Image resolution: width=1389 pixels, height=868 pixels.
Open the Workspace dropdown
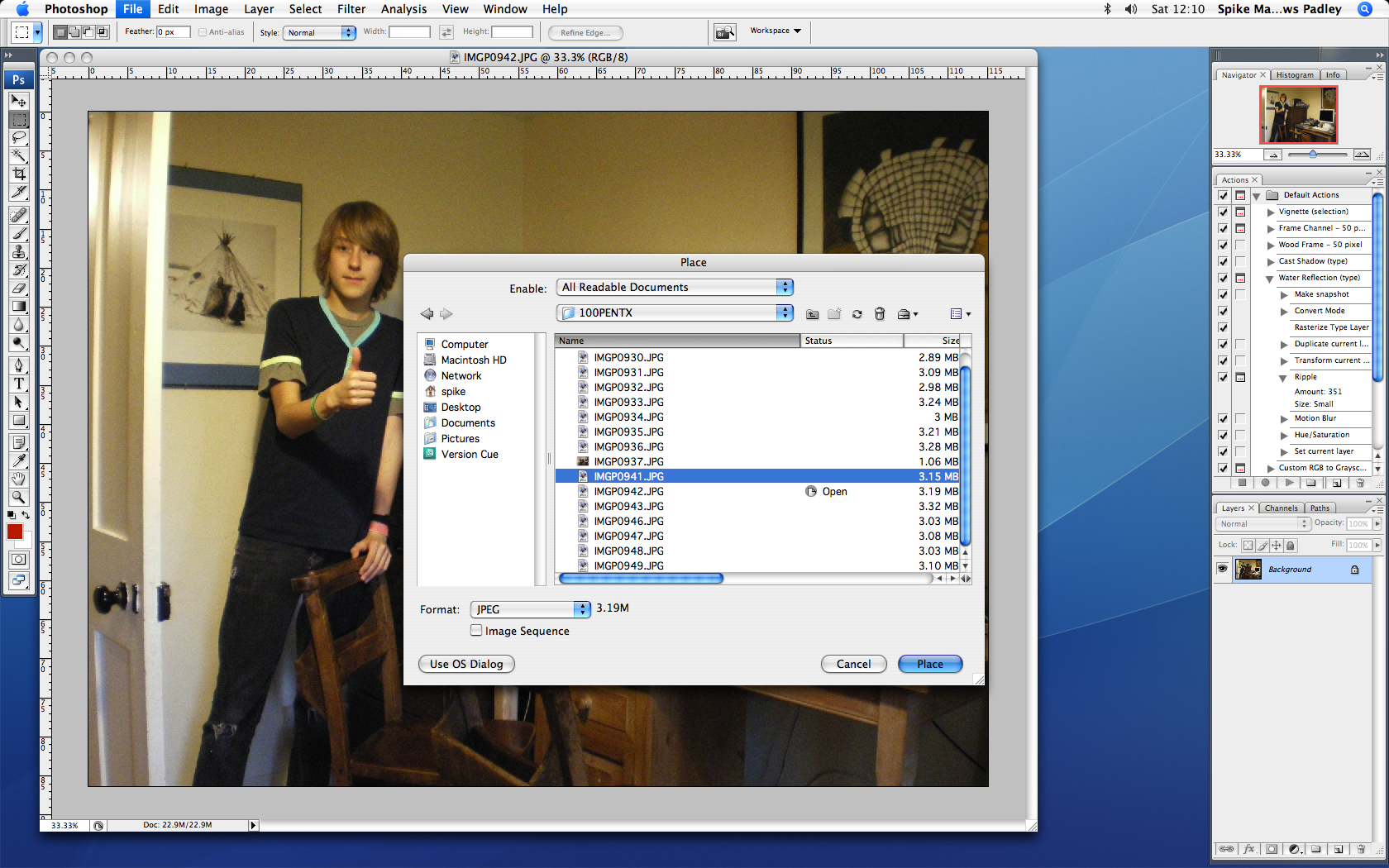tap(776, 31)
